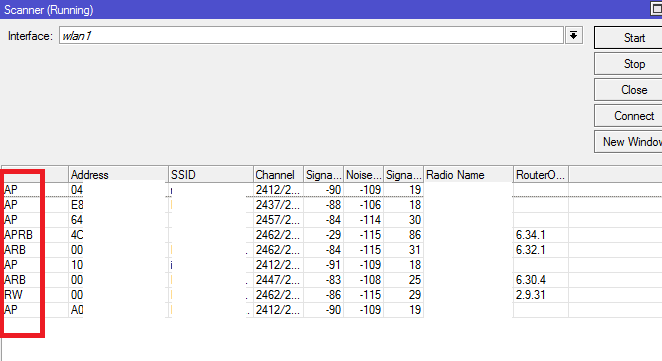Screen dimensions: 662x361
Task: Click the signal value -83 cell
Action: pyautogui.click(x=323, y=280)
